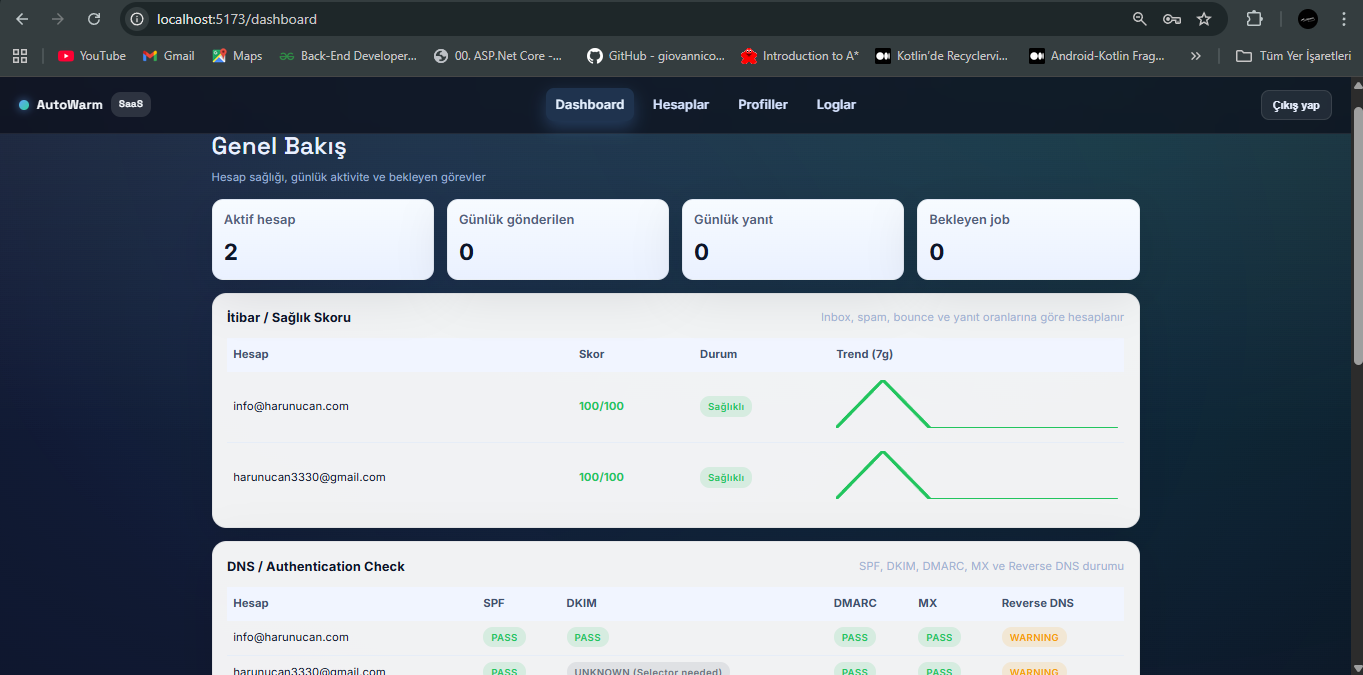Screen dimensions: 1363x675
Task: Open the Chrome three-dot menu
Action: tap(1343, 19)
